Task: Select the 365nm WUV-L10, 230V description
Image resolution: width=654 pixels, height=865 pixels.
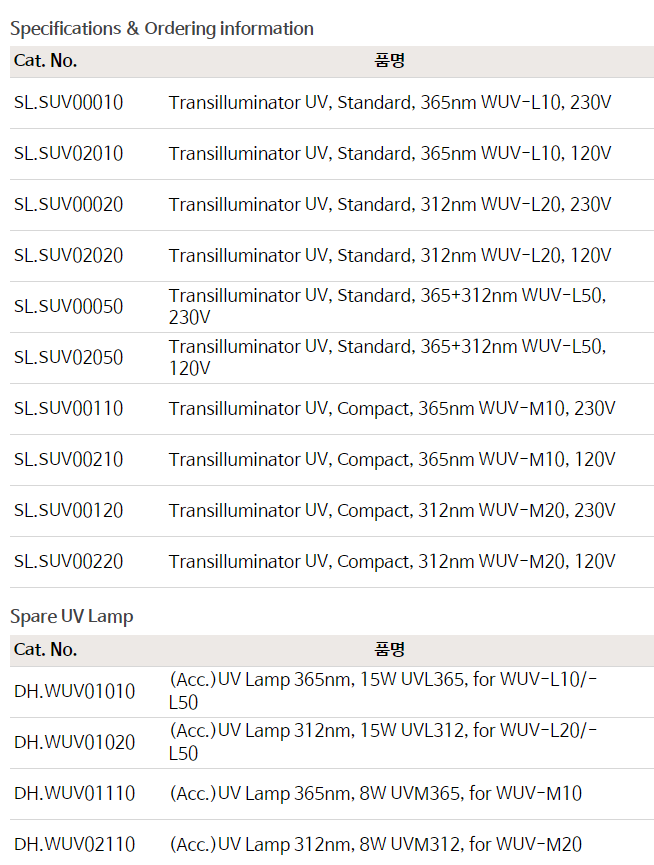Action: click(x=390, y=103)
